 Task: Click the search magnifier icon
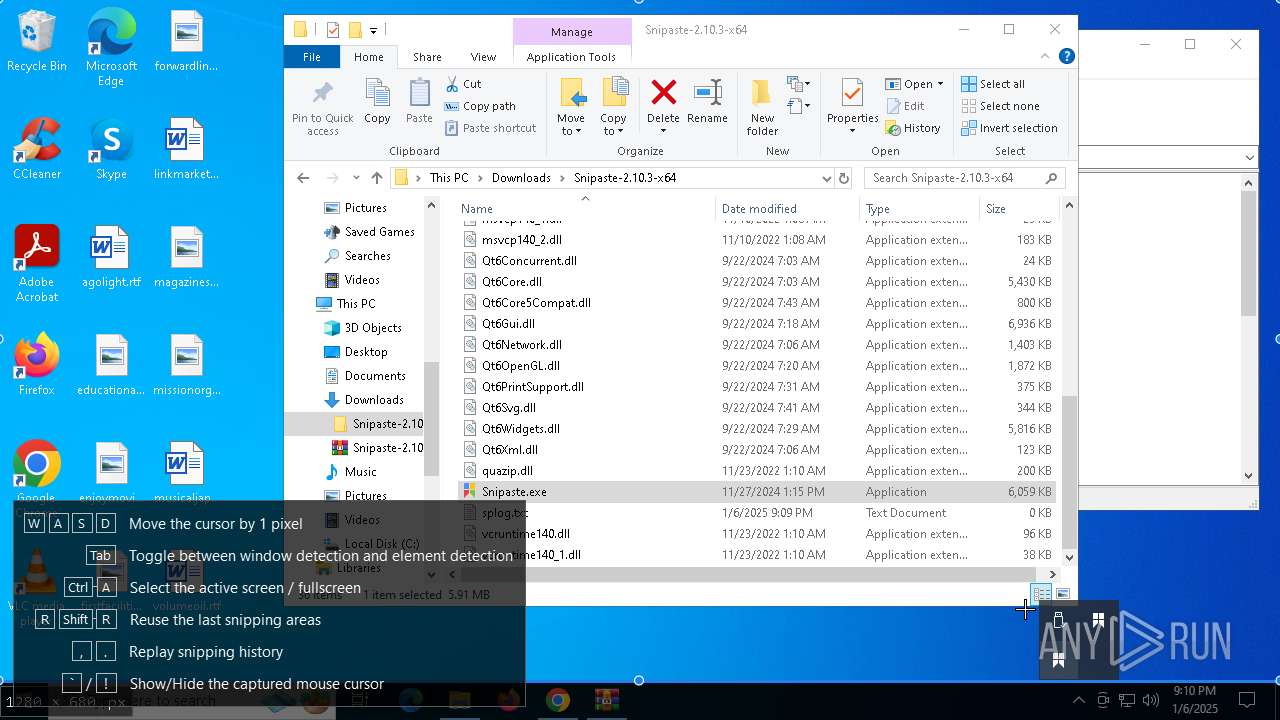pyautogui.click(x=1051, y=178)
